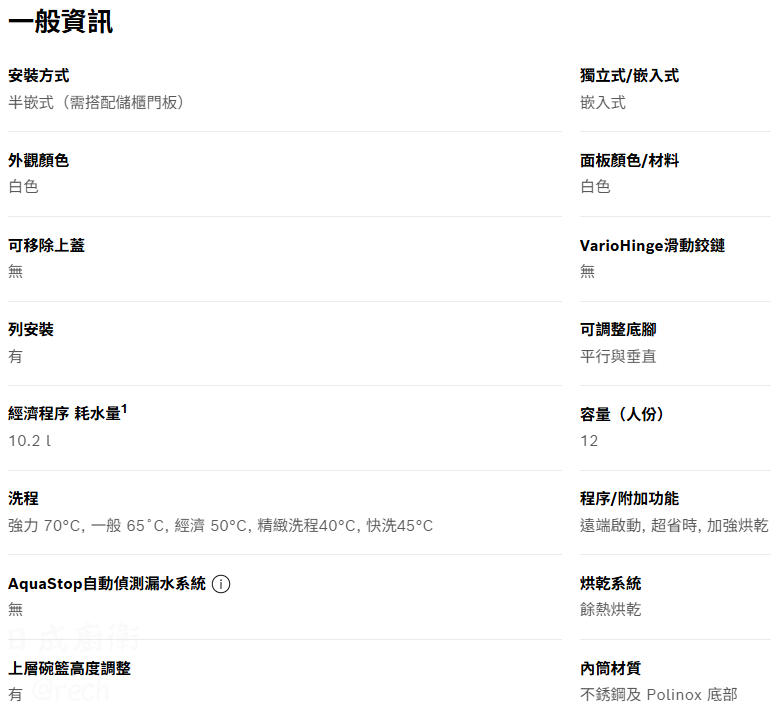Viewport: 771px width, 704px height.
Task: Select the 內筒材質 label
Action: tap(611, 668)
